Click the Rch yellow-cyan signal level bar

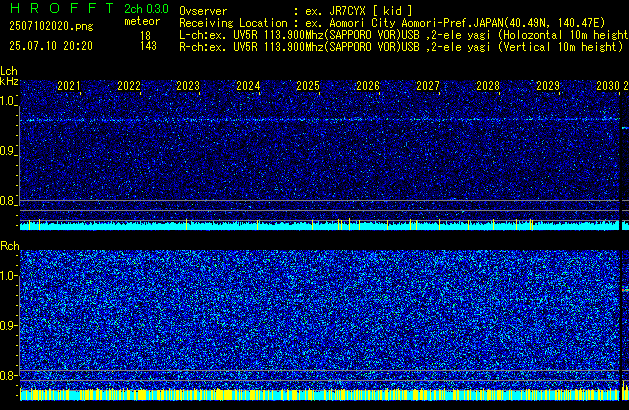click(x=320, y=394)
